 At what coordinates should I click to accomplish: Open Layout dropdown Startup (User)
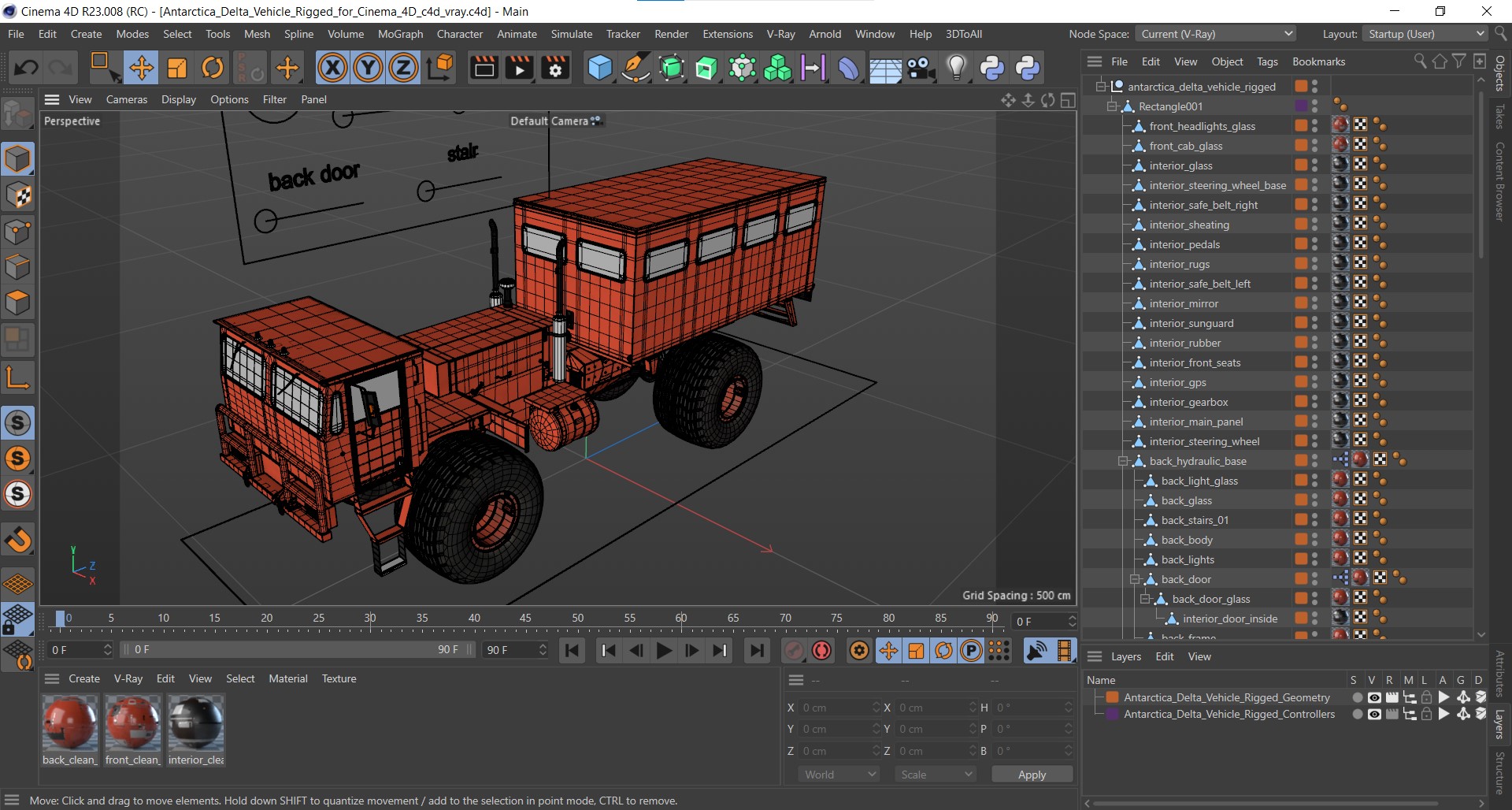(x=1424, y=34)
